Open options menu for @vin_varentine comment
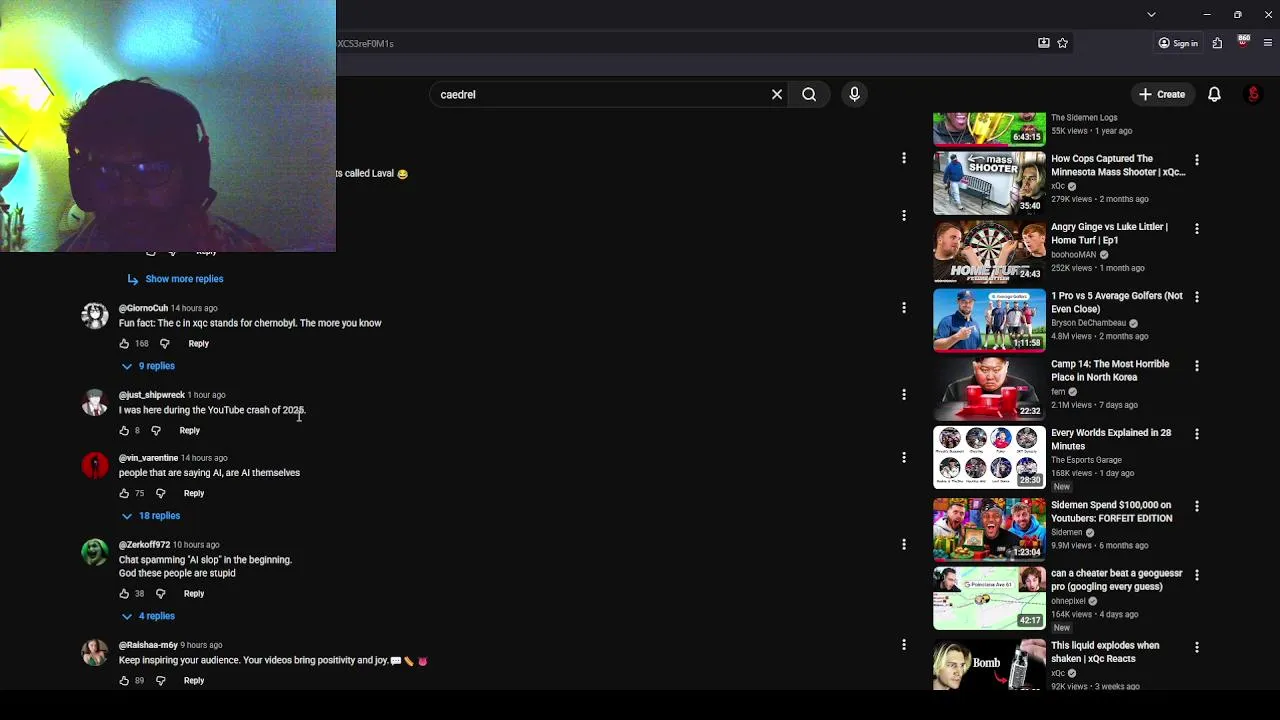 [904, 458]
